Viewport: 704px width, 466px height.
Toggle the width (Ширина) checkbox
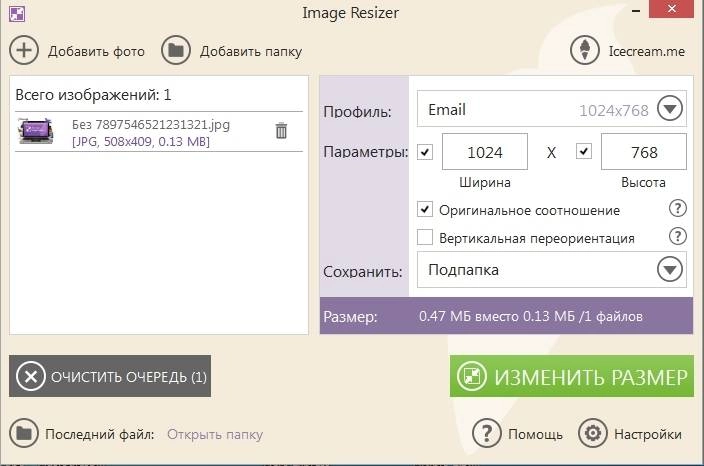pos(425,152)
